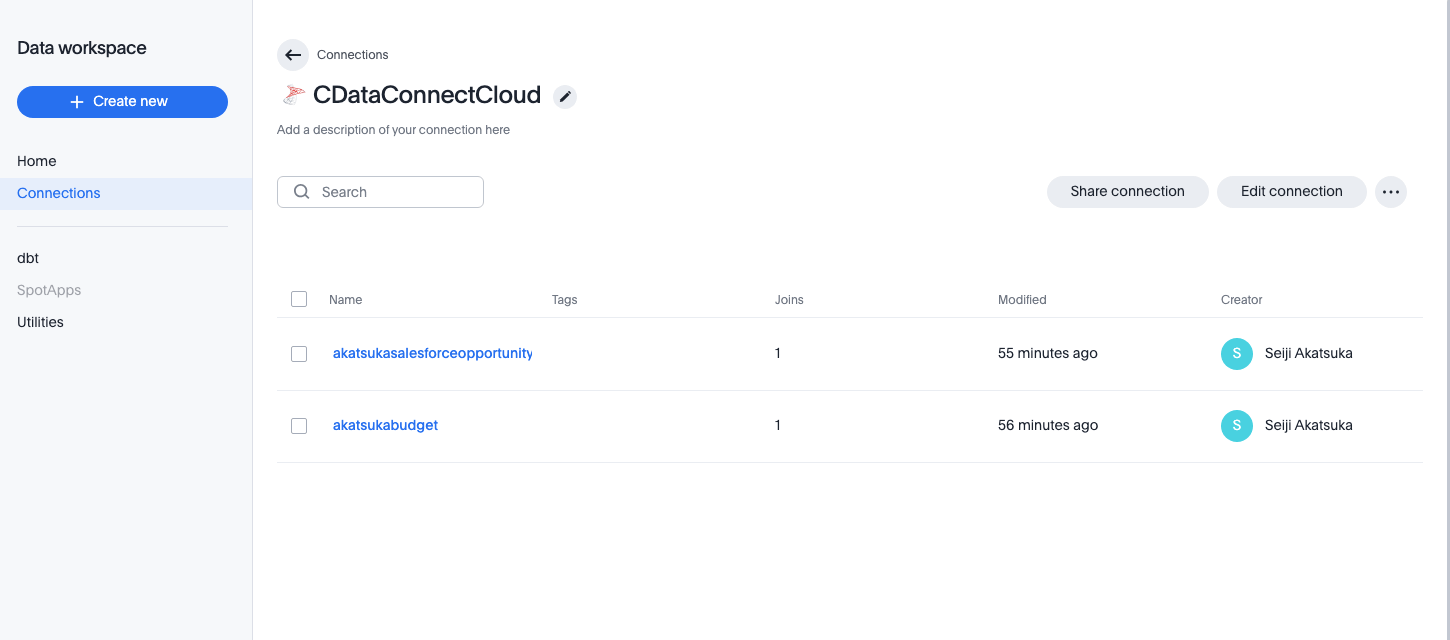Click the Share connection button
Viewport: 1450px width, 640px height.
[1127, 192]
